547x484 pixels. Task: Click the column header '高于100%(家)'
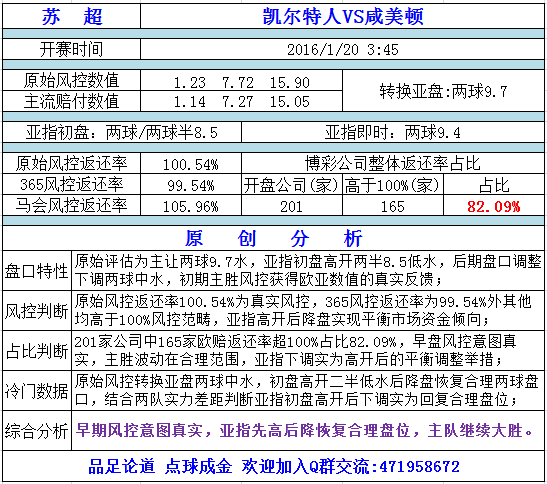click(x=392, y=185)
